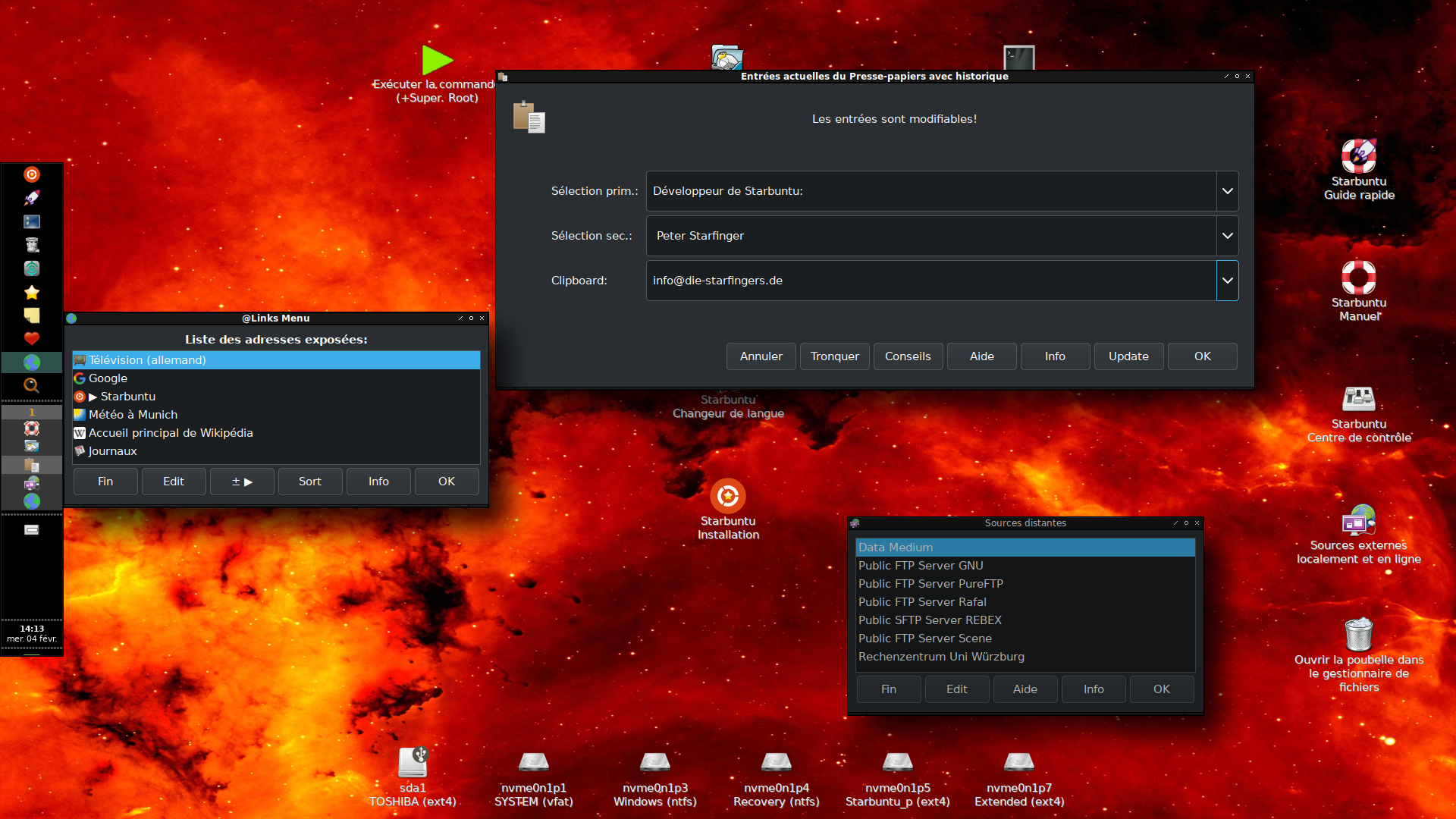This screenshot has height=819, width=1456.
Task: Select Public FTP Server GNU entry
Action: (x=921, y=566)
